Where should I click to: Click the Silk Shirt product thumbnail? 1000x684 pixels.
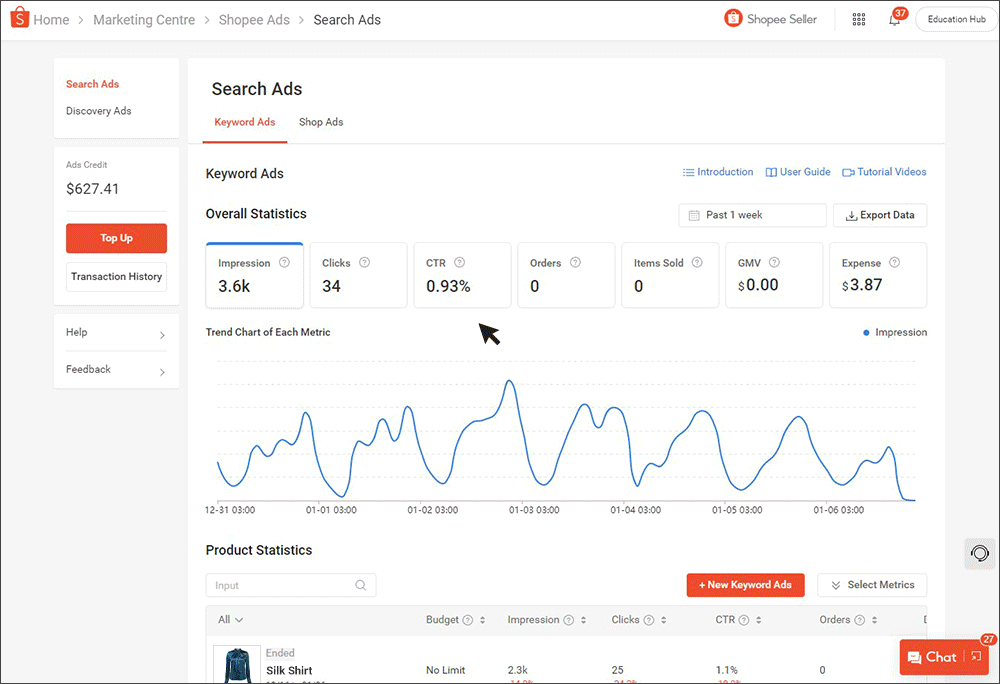237,665
